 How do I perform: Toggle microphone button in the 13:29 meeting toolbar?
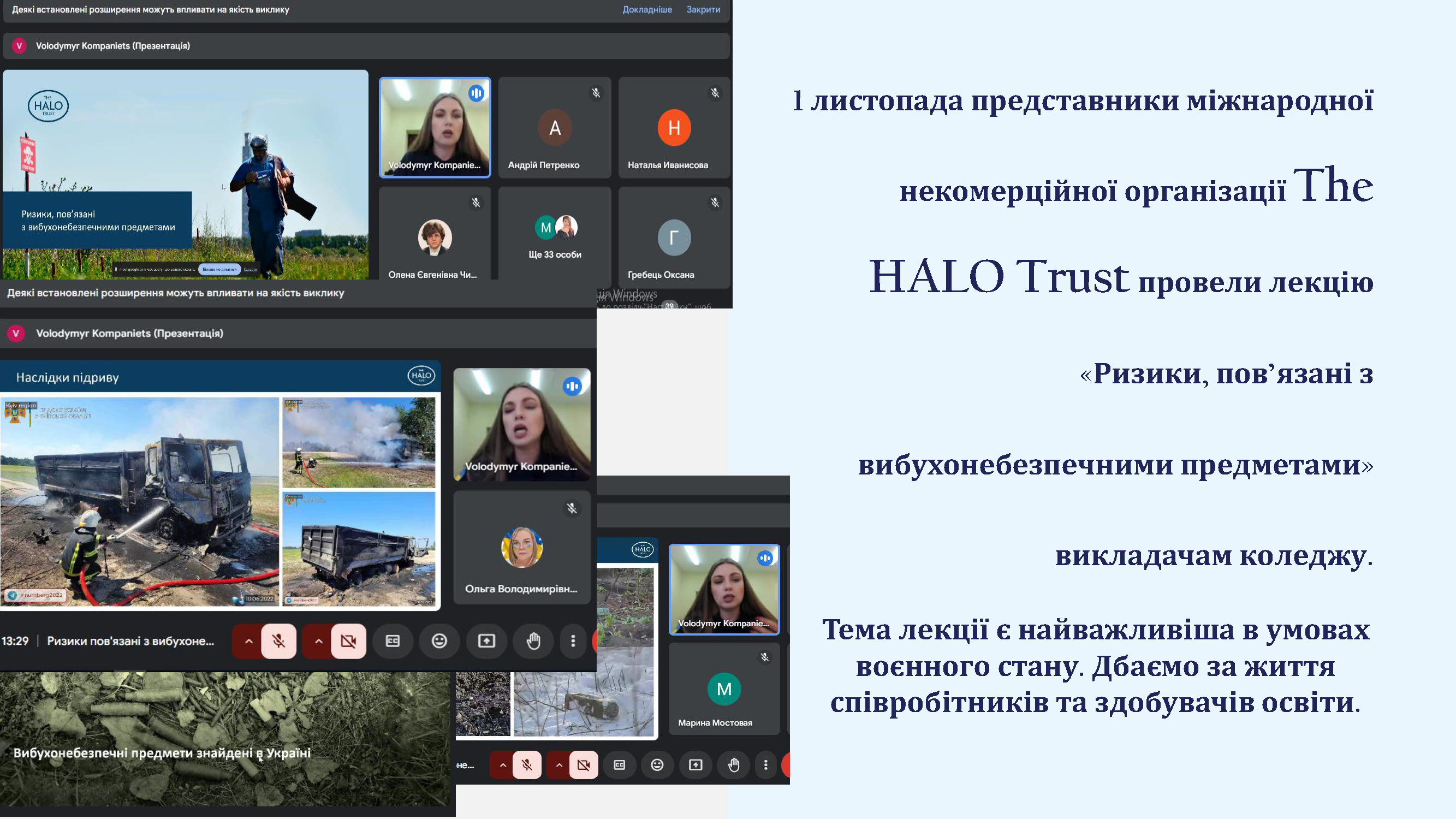click(278, 641)
